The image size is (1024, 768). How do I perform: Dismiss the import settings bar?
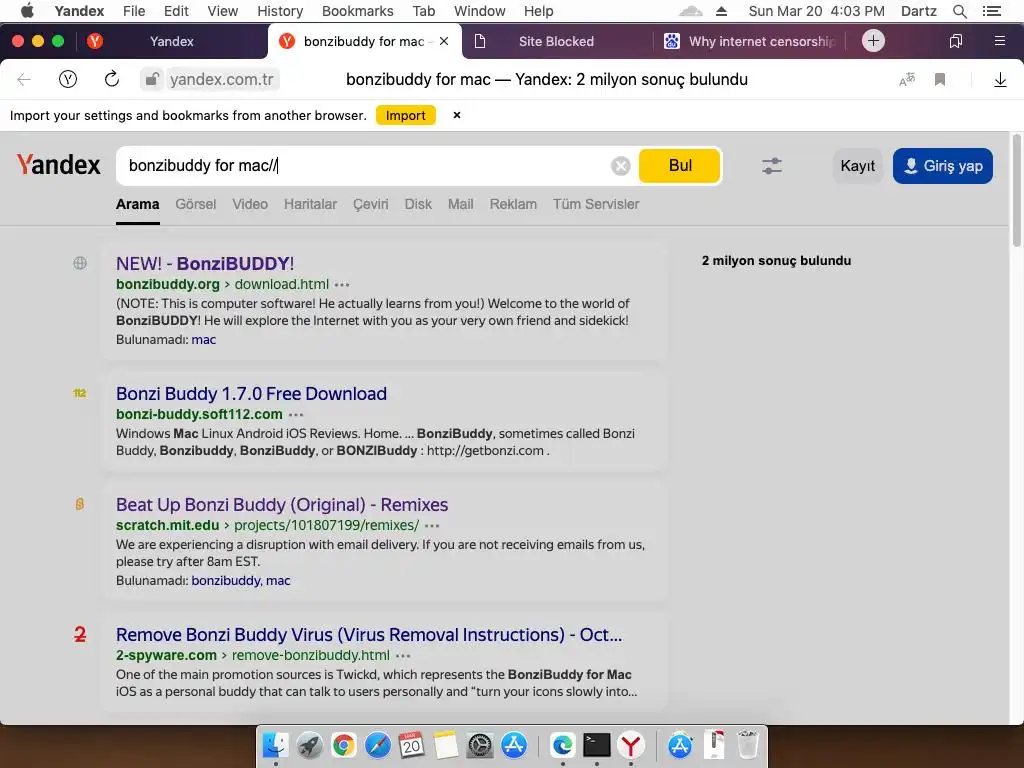tap(456, 115)
